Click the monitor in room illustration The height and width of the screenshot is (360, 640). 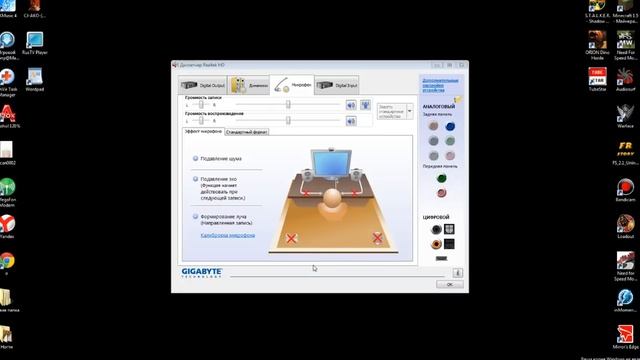(331, 164)
